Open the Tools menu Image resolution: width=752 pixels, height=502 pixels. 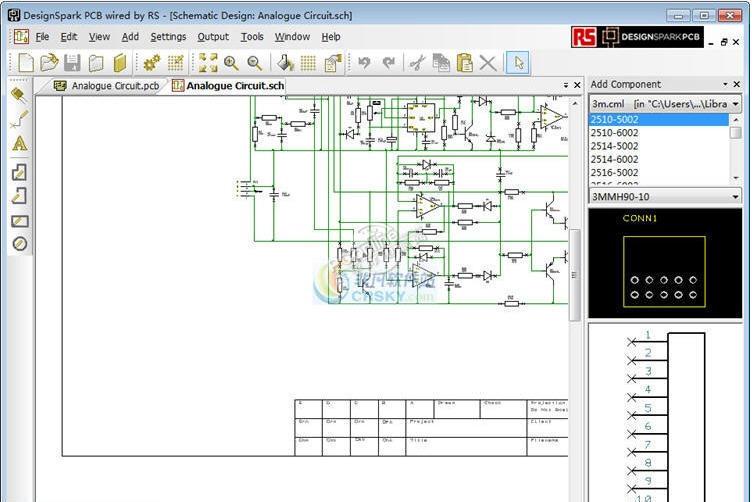click(252, 37)
